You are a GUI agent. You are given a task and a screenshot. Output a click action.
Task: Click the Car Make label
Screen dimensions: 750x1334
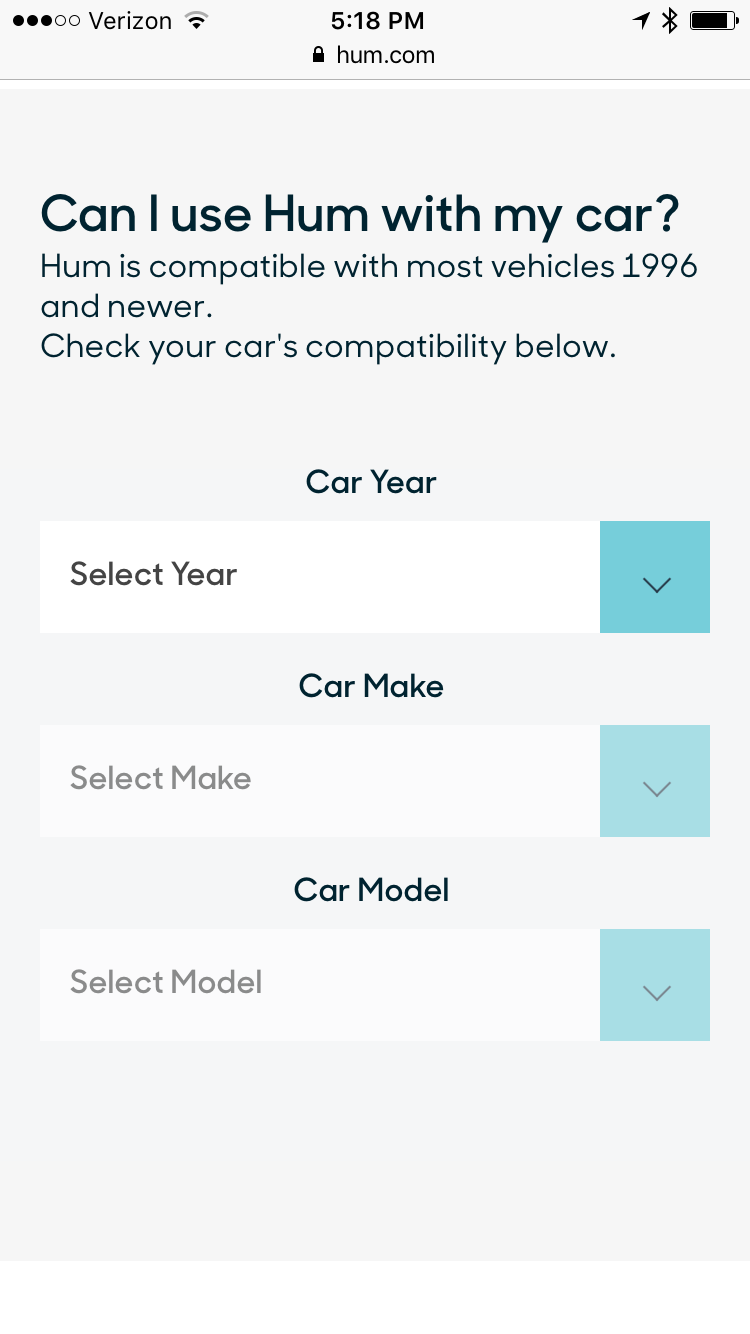371,686
